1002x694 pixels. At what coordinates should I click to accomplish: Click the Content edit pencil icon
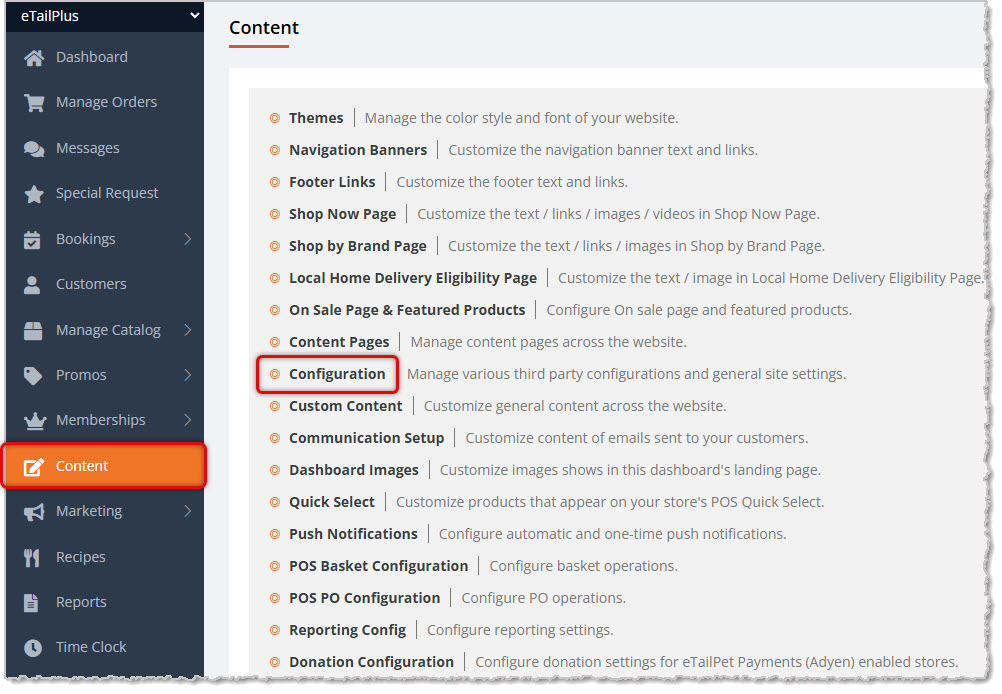[34, 467]
